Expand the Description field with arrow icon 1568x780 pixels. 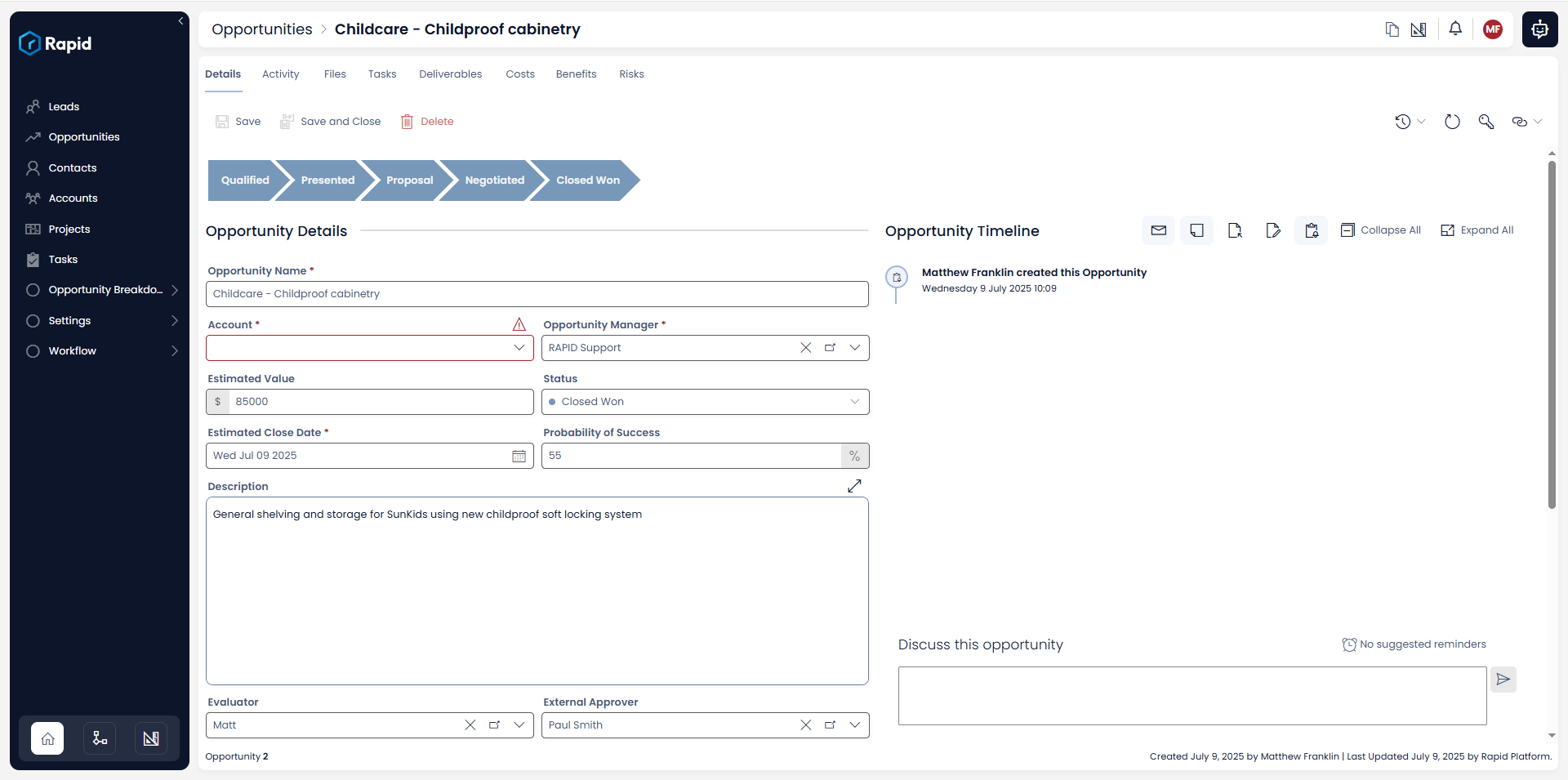pos(854,486)
